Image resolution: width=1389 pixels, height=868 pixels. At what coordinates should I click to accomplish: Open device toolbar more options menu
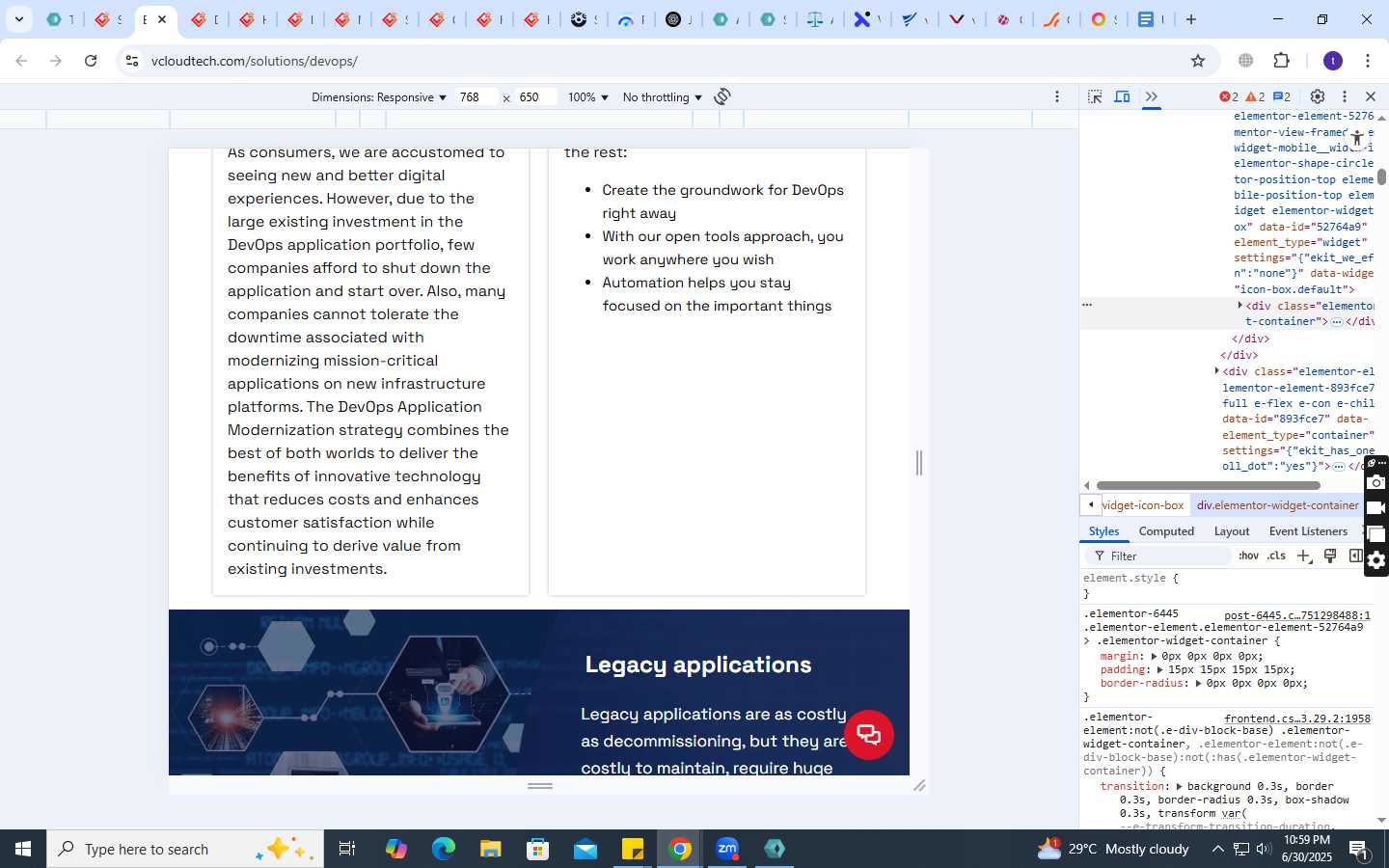(1057, 96)
